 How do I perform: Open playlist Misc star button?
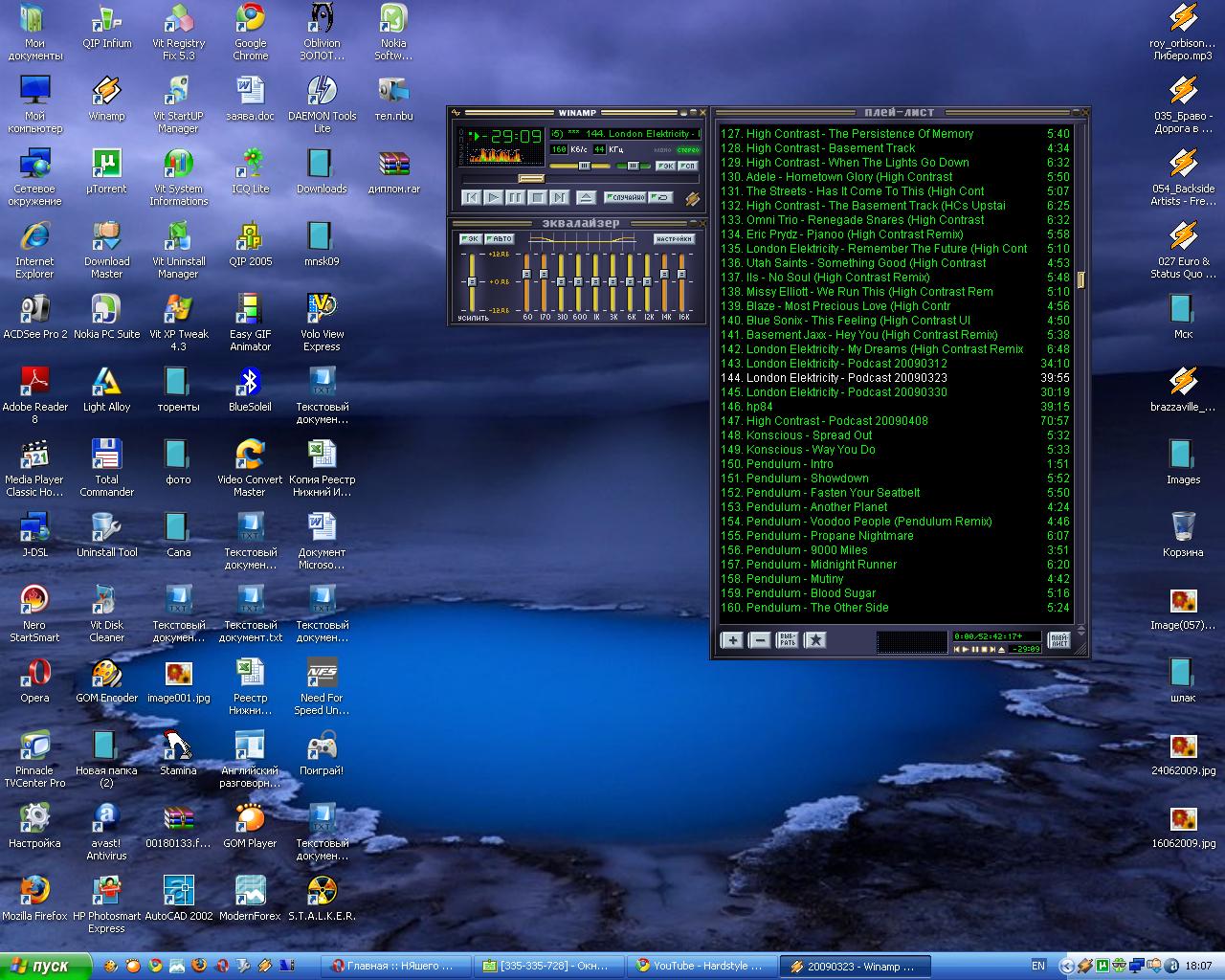(814, 639)
